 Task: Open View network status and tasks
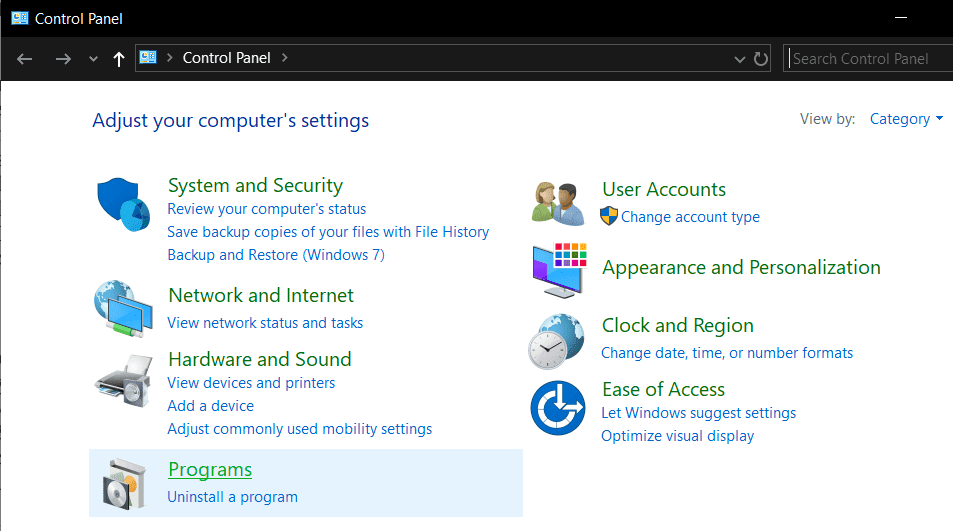point(265,323)
